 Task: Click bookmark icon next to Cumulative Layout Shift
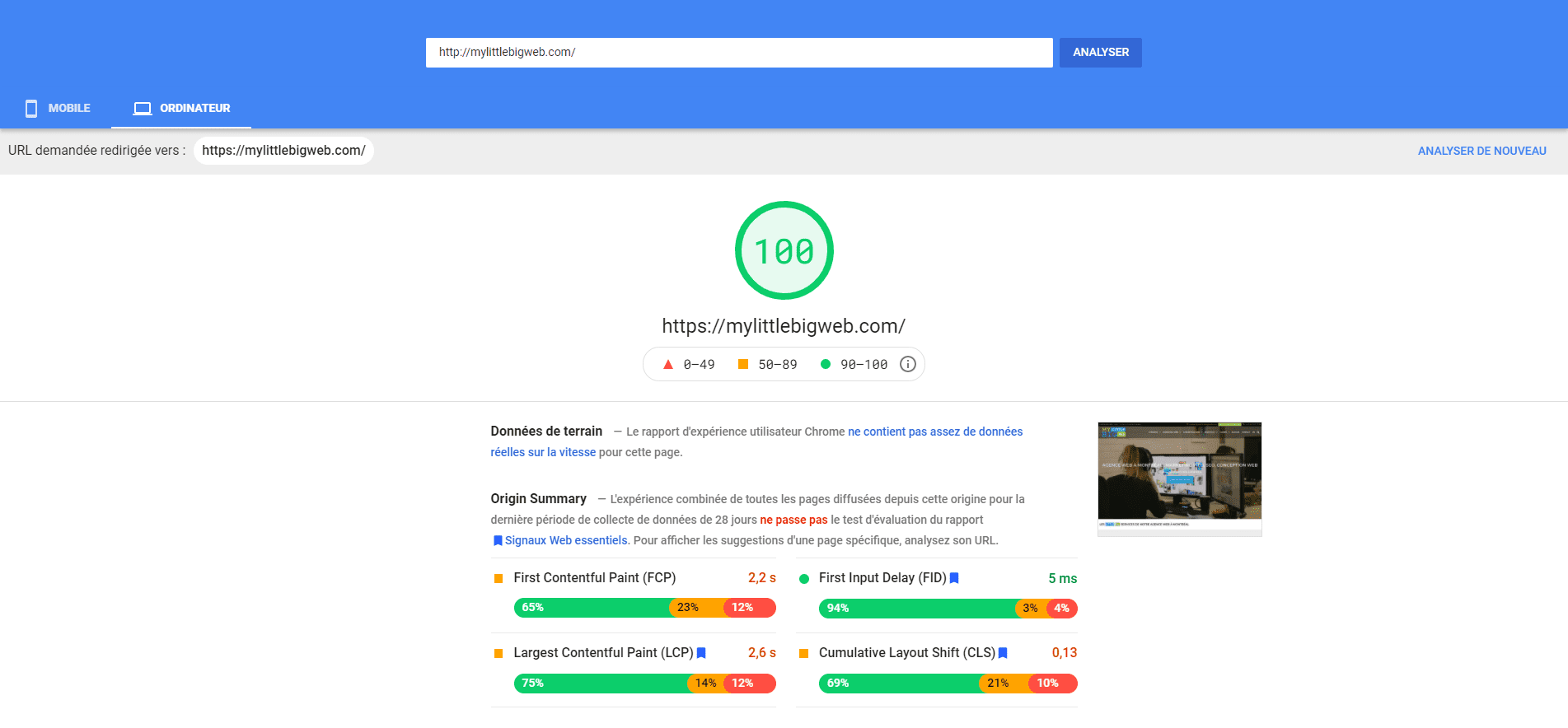(x=1003, y=653)
